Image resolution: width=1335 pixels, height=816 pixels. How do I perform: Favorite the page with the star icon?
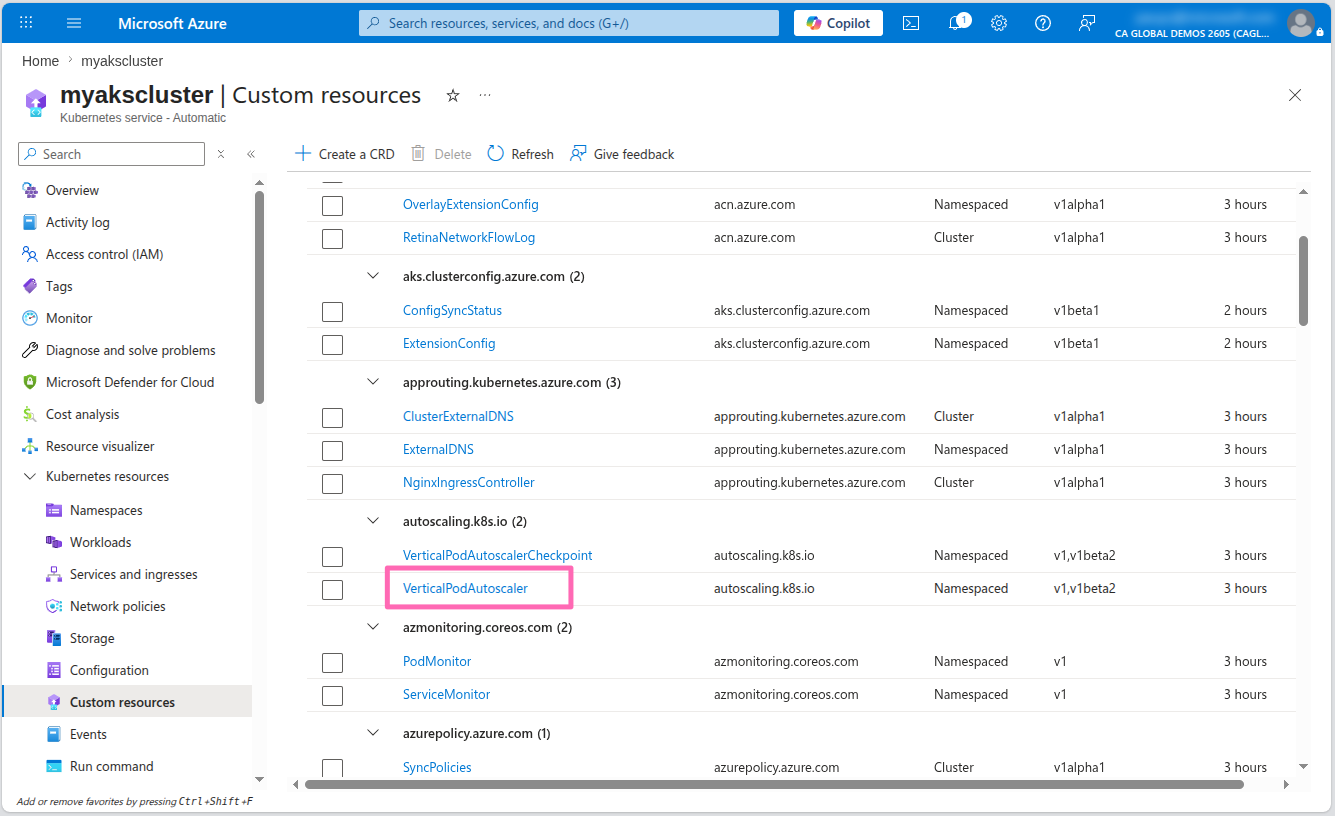coord(453,95)
